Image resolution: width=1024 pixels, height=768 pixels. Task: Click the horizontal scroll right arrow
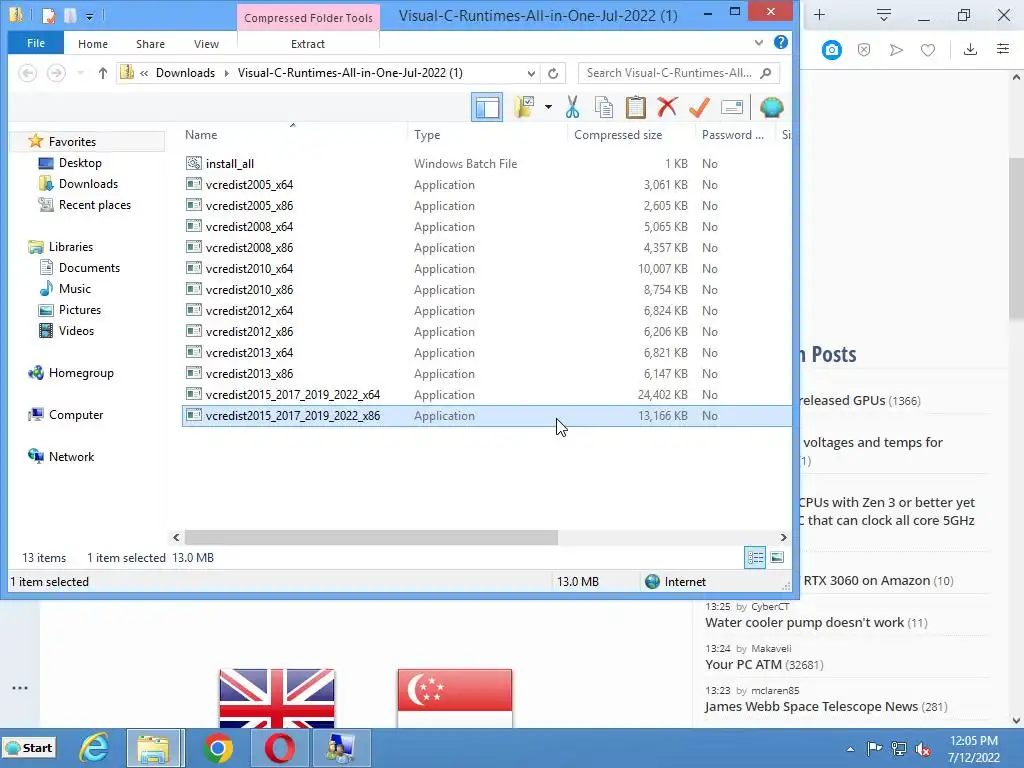pyautogui.click(x=783, y=537)
